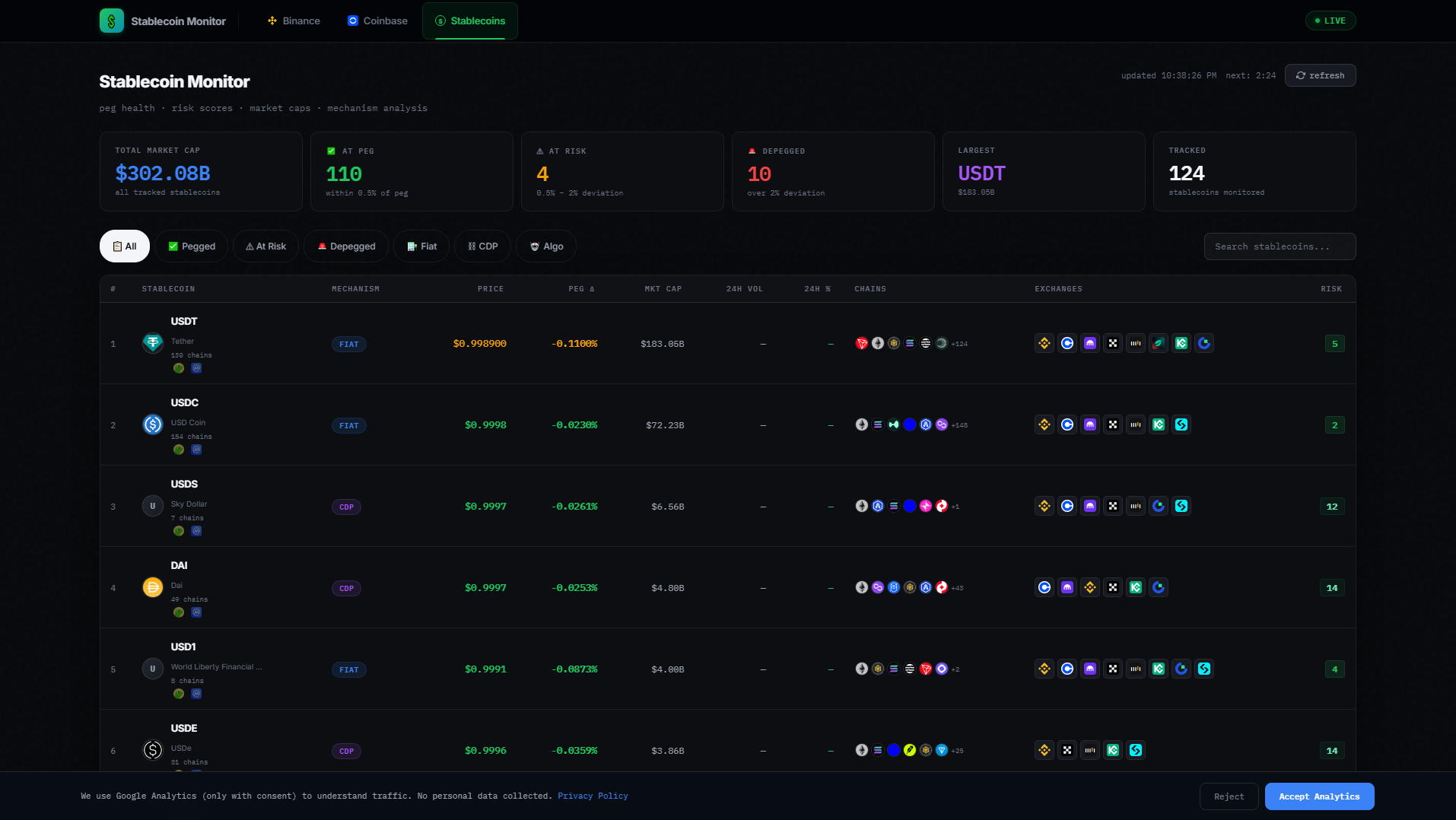Sort by RISK column header
This screenshot has height=820, width=1456.
tap(1331, 289)
